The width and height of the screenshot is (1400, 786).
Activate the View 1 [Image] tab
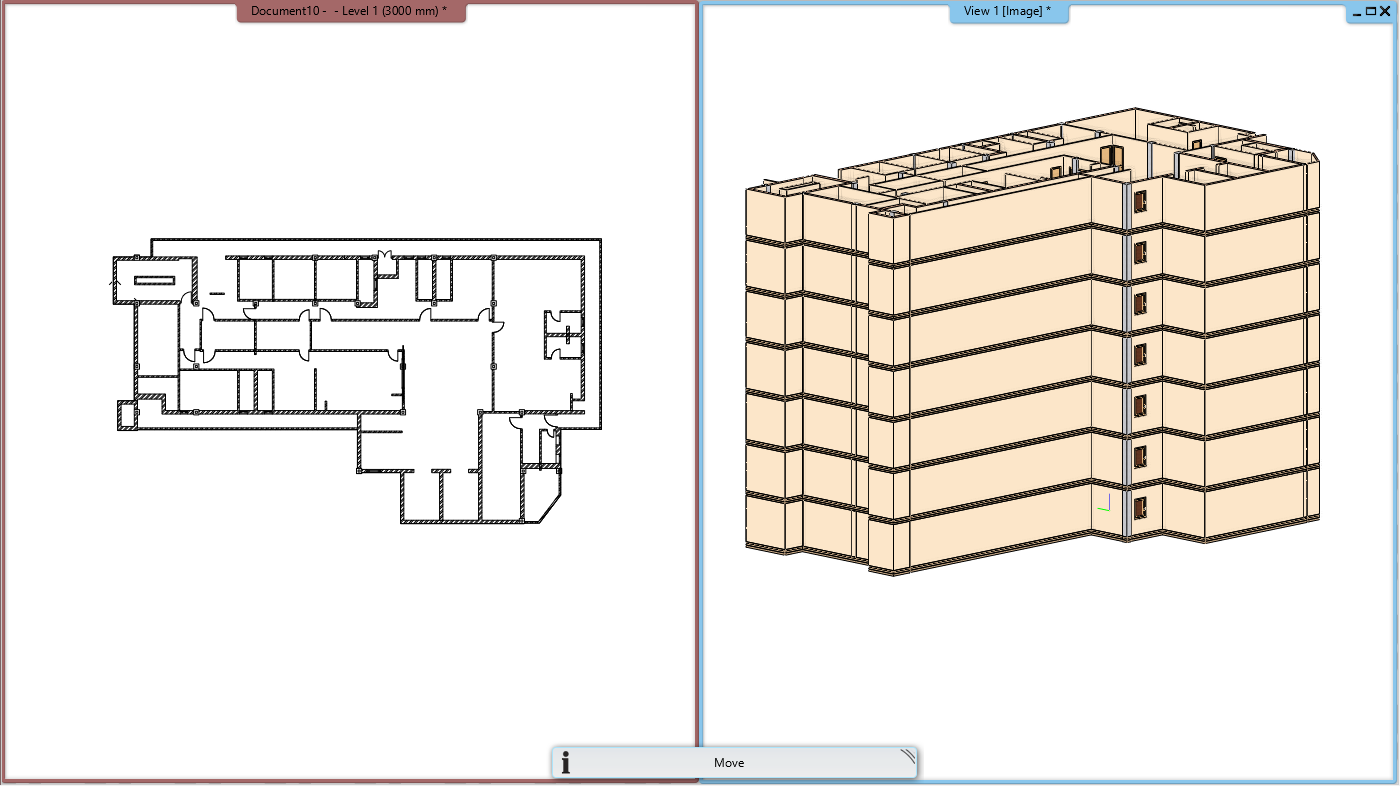(1008, 11)
